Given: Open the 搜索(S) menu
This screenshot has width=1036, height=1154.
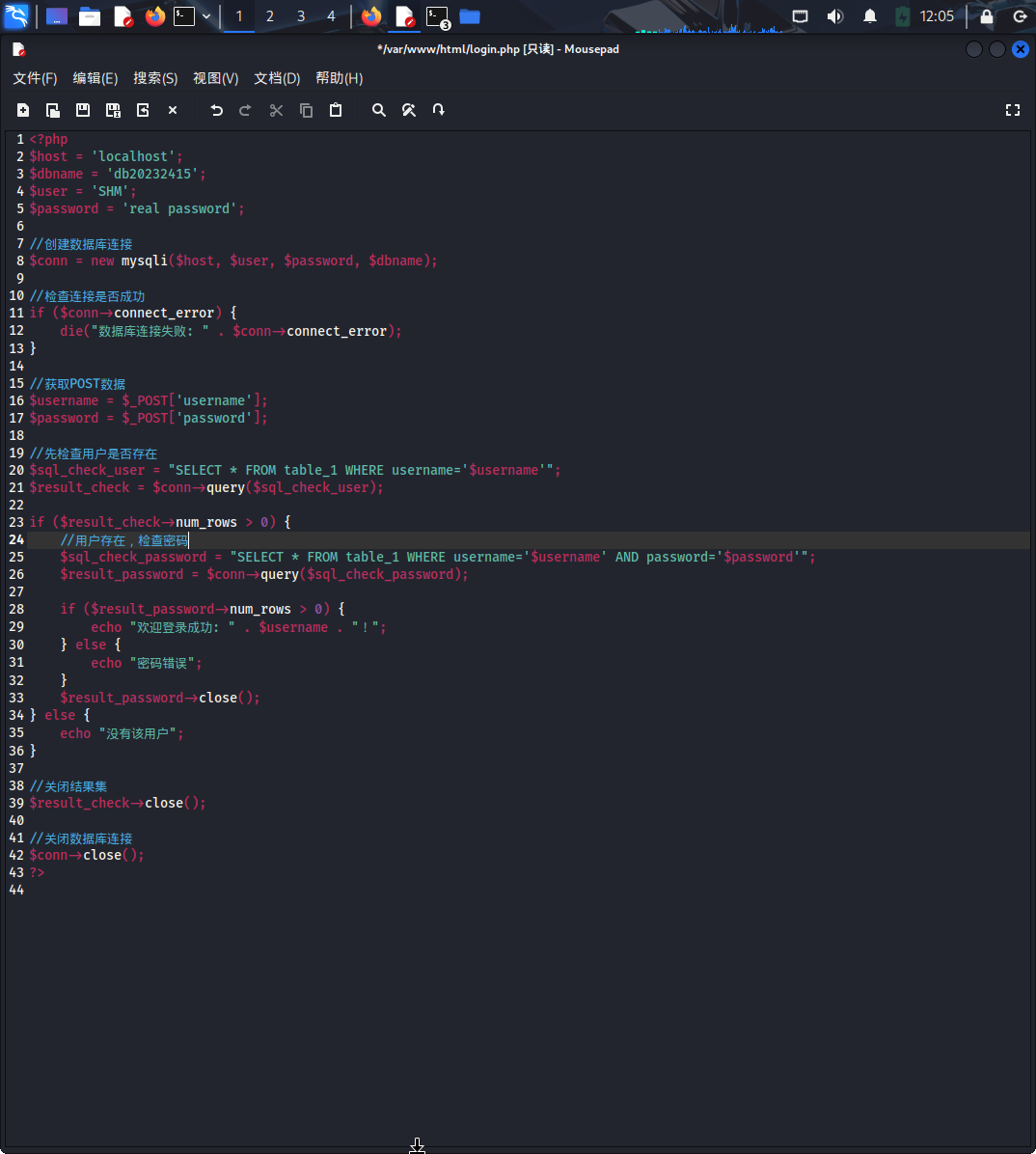Looking at the screenshot, I should 155,78.
